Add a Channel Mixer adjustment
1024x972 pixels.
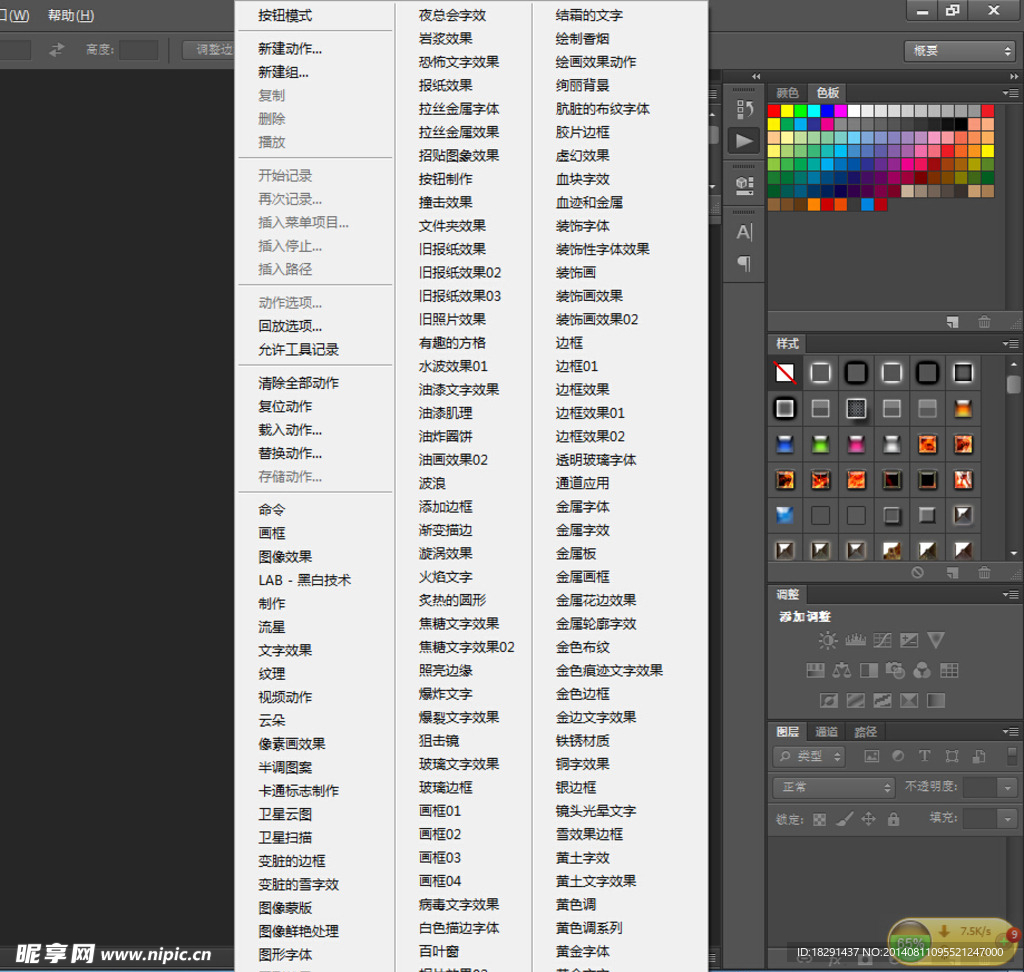921,670
